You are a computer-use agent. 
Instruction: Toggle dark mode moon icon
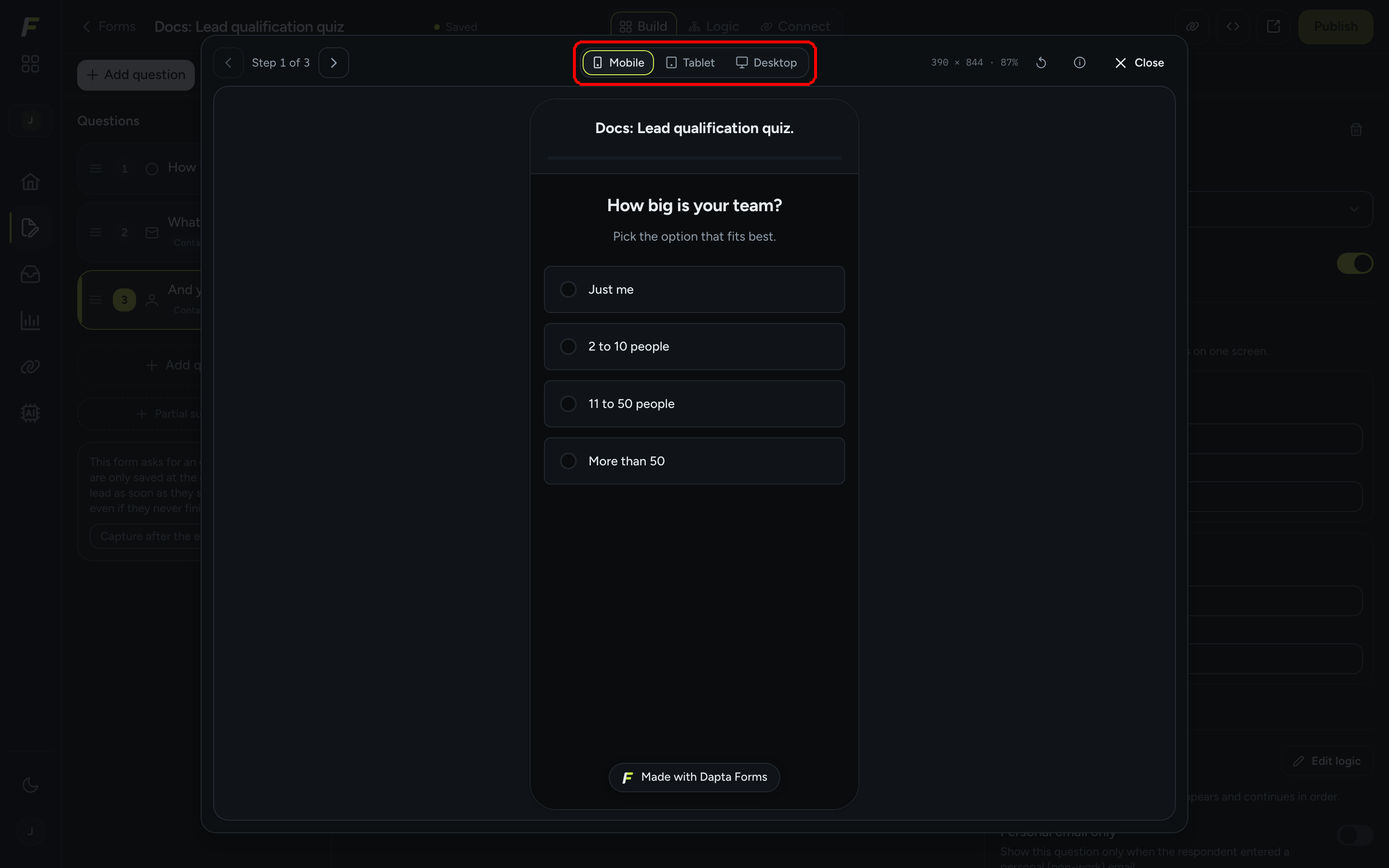[30, 785]
